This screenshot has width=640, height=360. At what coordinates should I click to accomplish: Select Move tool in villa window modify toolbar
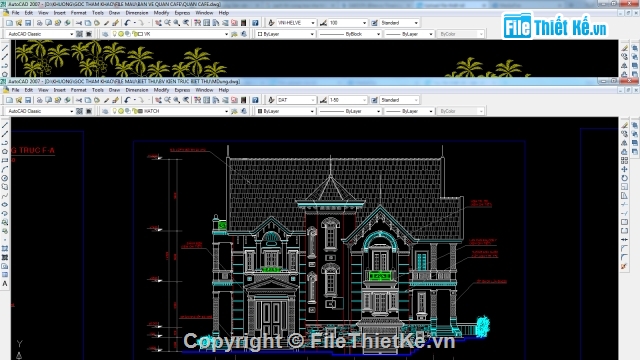(624, 169)
